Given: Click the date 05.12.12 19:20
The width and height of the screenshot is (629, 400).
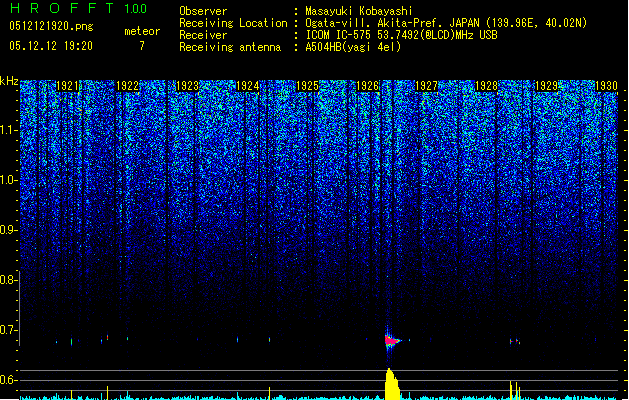Looking at the screenshot, I should tap(51, 46).
